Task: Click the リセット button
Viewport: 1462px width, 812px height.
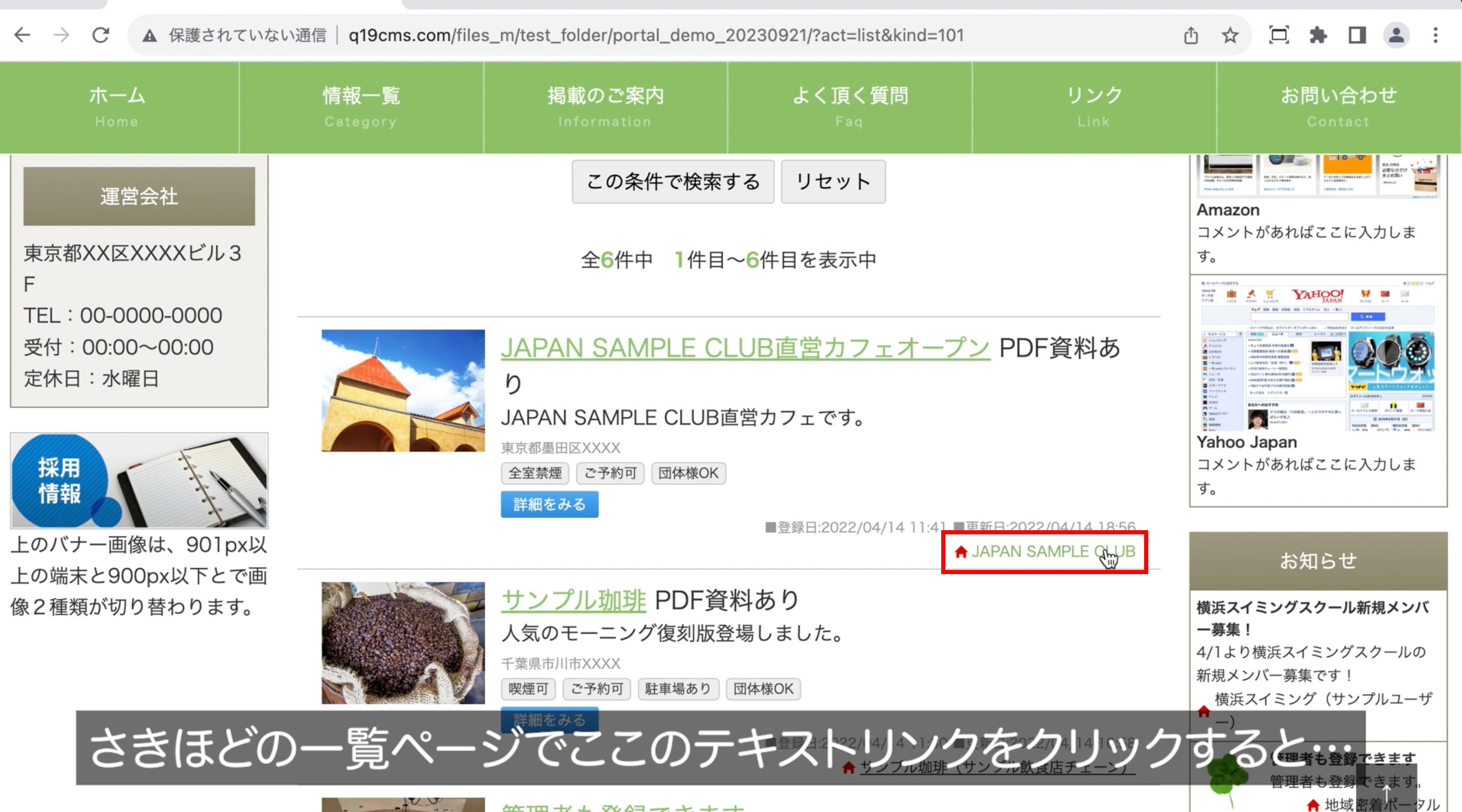Action: (x=832, y=181)
